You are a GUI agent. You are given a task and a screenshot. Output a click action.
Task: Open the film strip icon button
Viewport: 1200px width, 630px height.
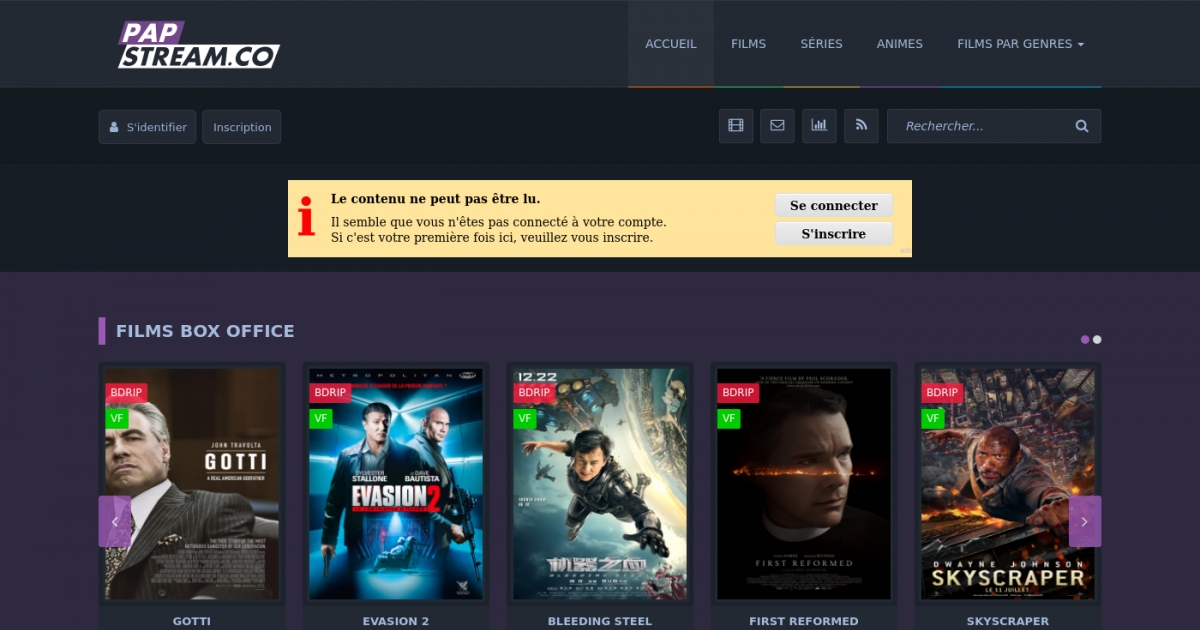coord(736,126)
